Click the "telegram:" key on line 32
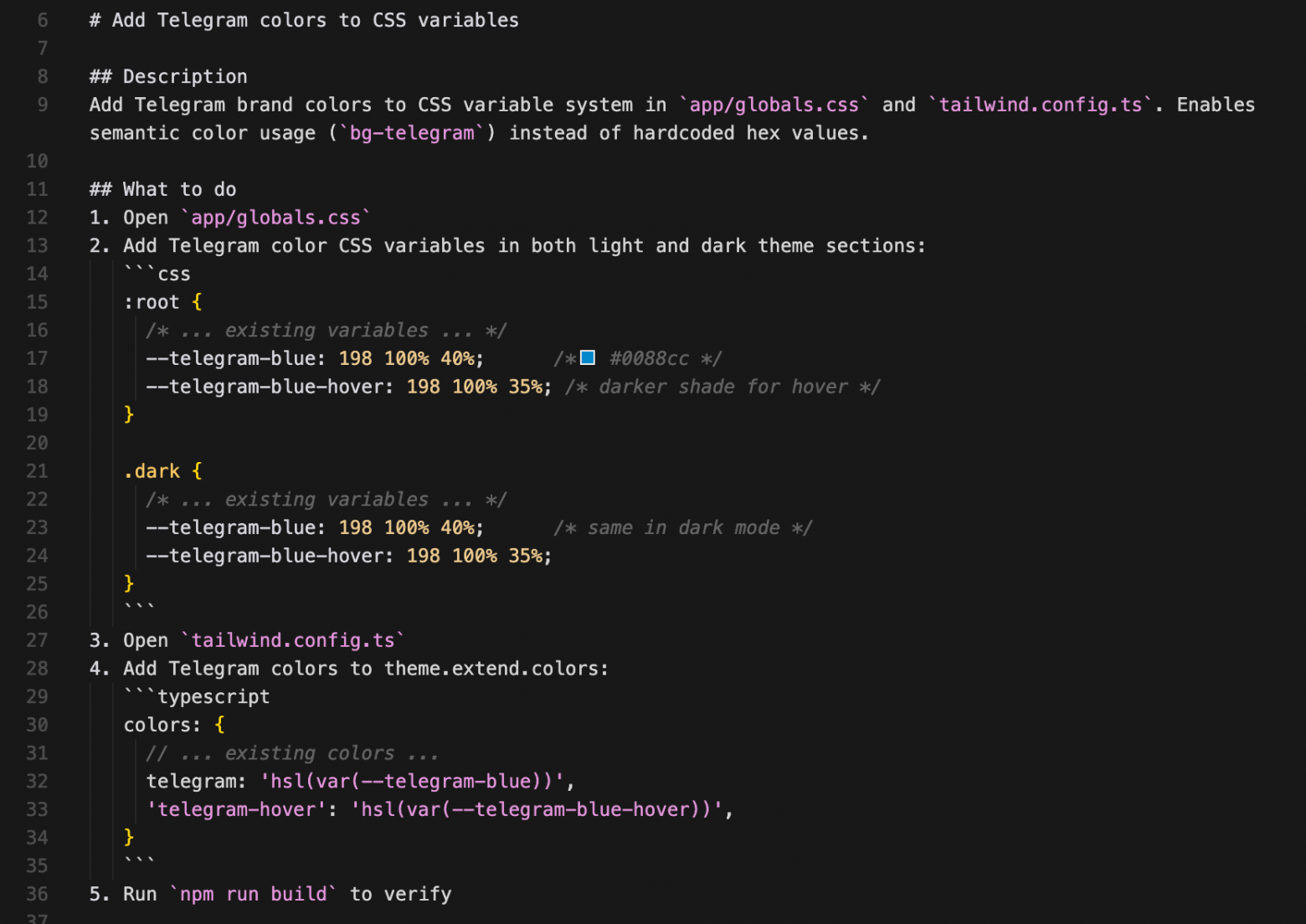 (197, 782)
